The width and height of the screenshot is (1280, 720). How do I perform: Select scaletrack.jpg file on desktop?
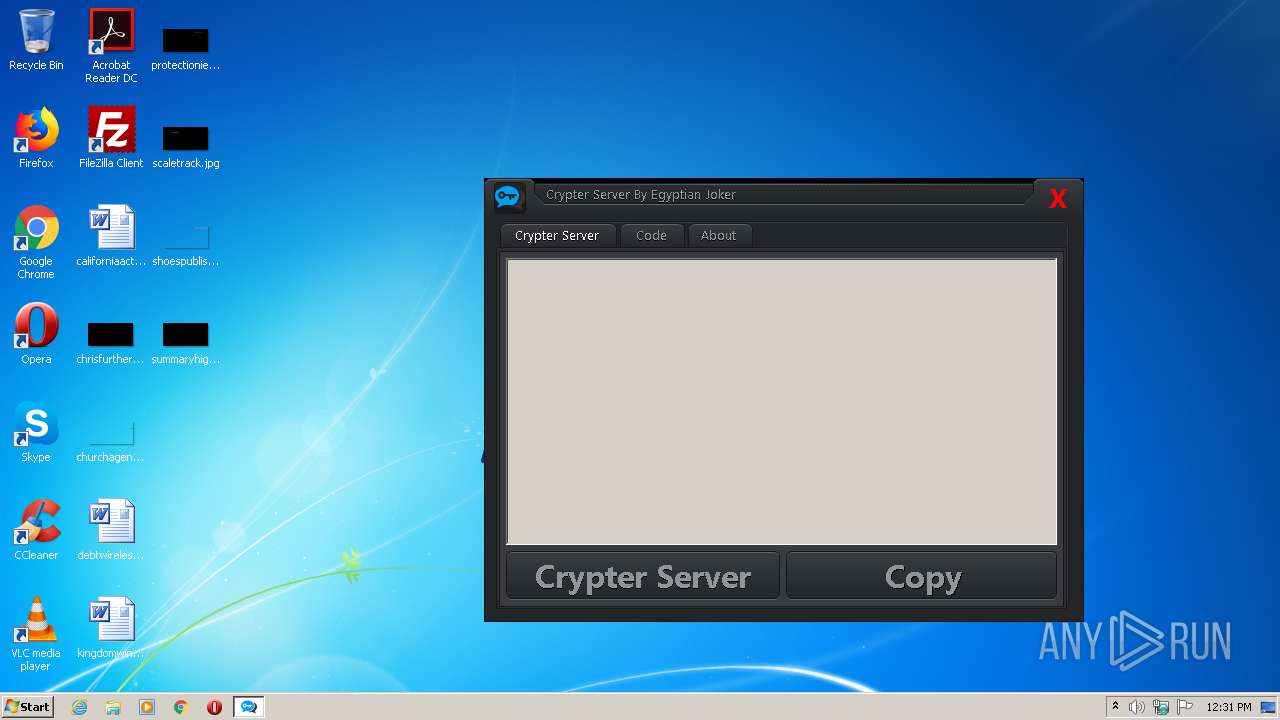pyautogui.click(x=185, y=146)
